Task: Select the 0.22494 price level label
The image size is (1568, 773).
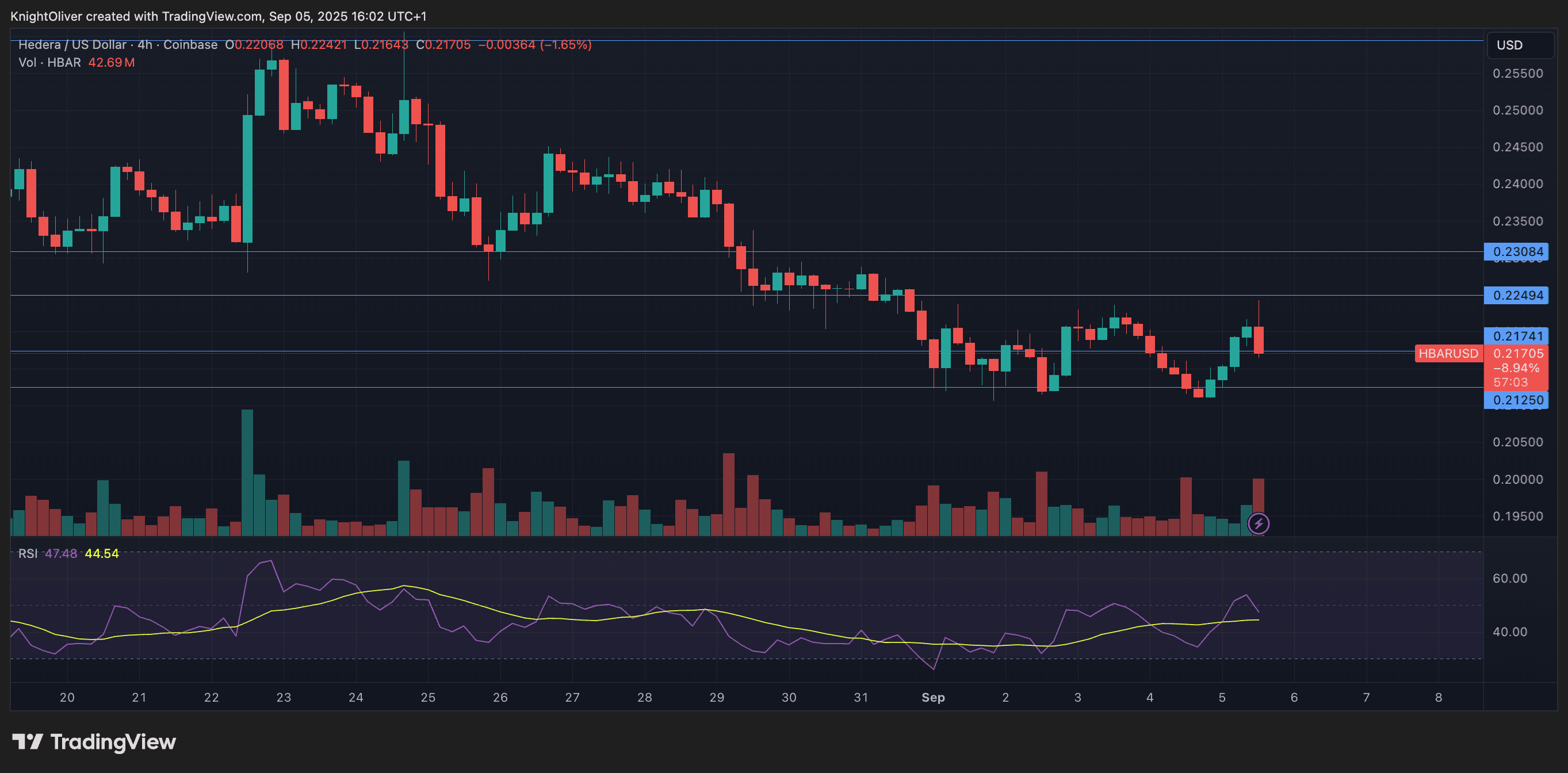Action: (x=1517, y=296)
